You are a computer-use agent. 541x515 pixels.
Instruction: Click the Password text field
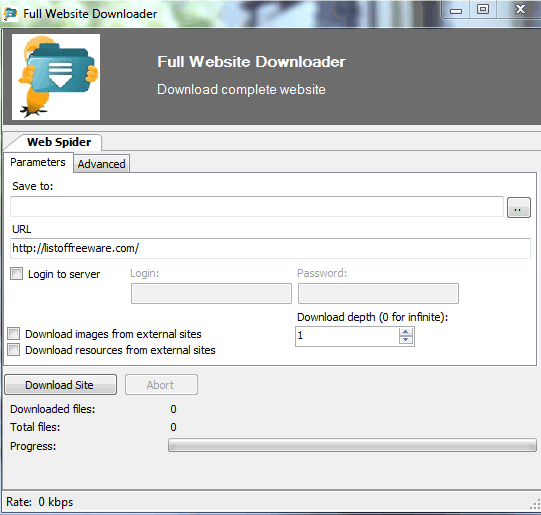(x=378, y=294)
